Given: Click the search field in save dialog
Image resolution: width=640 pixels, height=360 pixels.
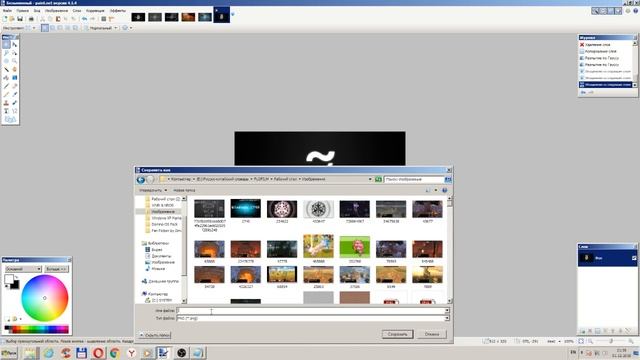Looking at the screenshot, I should click(x=415, y=180).
